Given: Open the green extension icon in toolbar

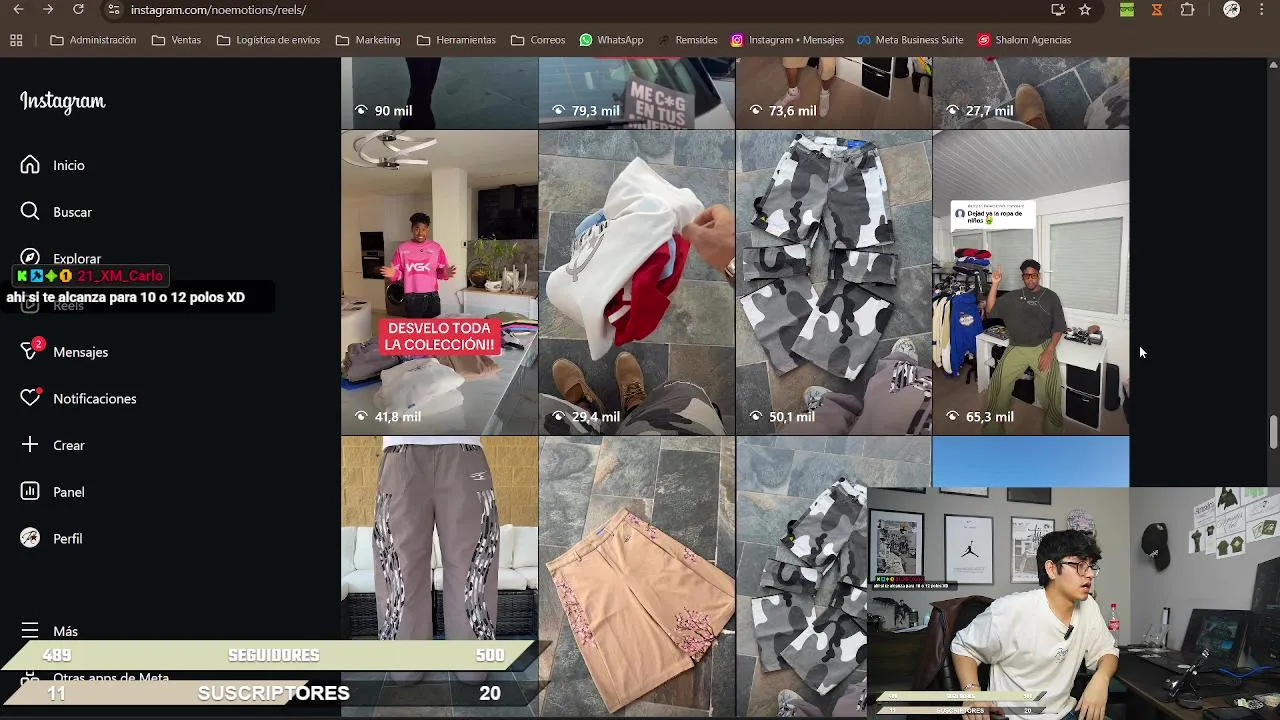Looking at the screenshot, I should (x=1127, y=10).
